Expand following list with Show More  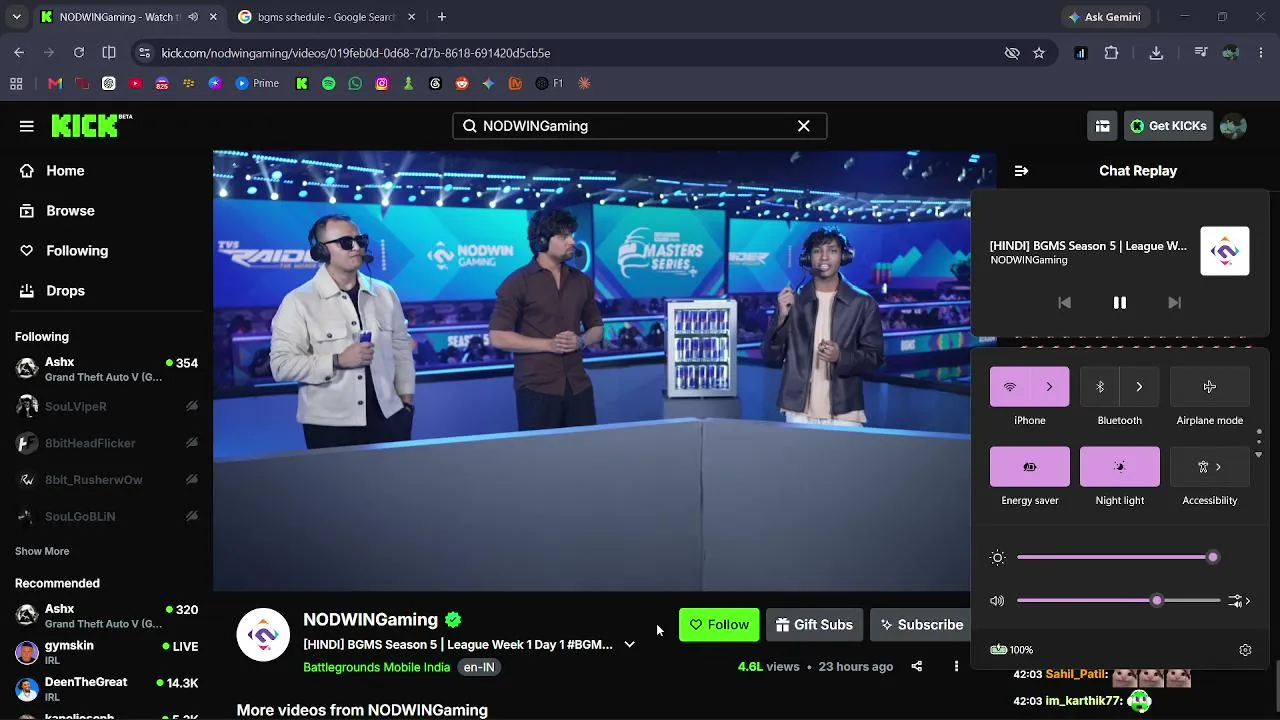[x=42, y=551]
